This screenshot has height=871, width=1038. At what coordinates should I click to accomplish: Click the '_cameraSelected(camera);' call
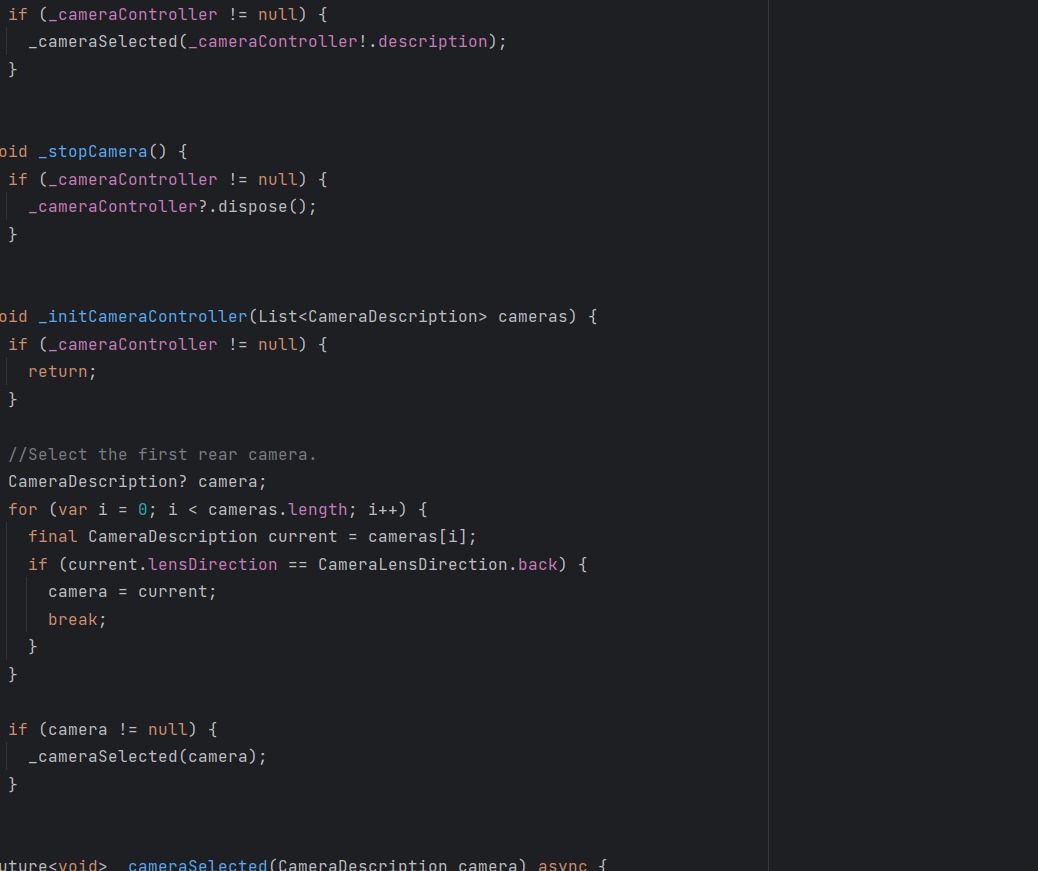click(x=147, y=756)
